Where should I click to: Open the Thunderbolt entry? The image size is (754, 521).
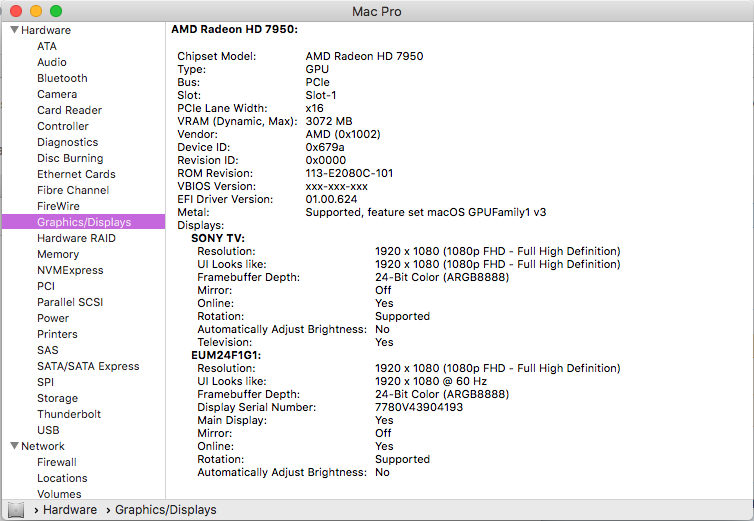pos(69,414)
